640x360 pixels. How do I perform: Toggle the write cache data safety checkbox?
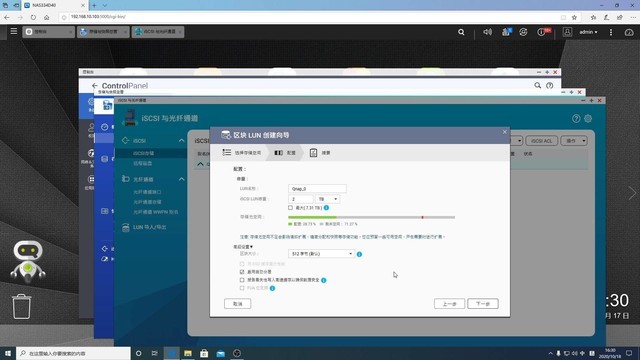(242, 280)
